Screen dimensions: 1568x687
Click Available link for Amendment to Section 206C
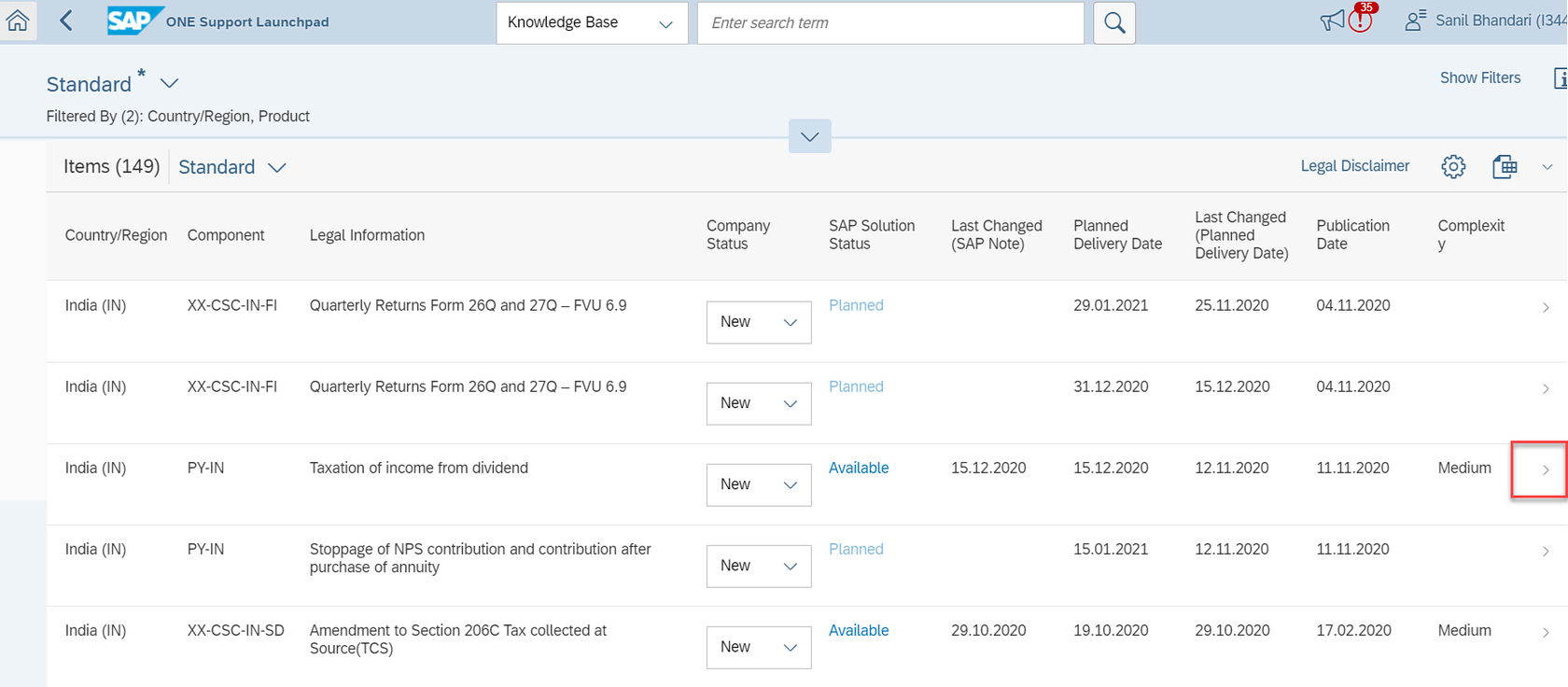859,630
